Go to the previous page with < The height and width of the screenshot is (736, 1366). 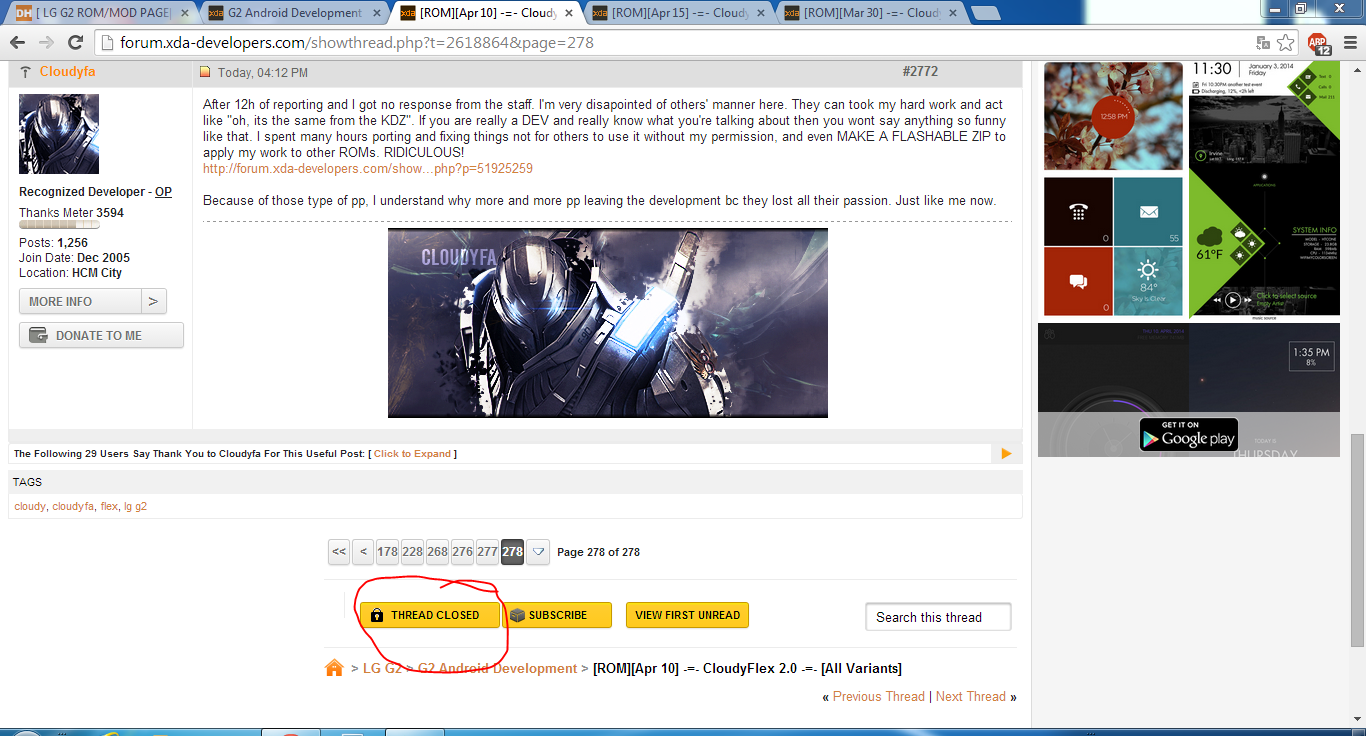(363, 552)
